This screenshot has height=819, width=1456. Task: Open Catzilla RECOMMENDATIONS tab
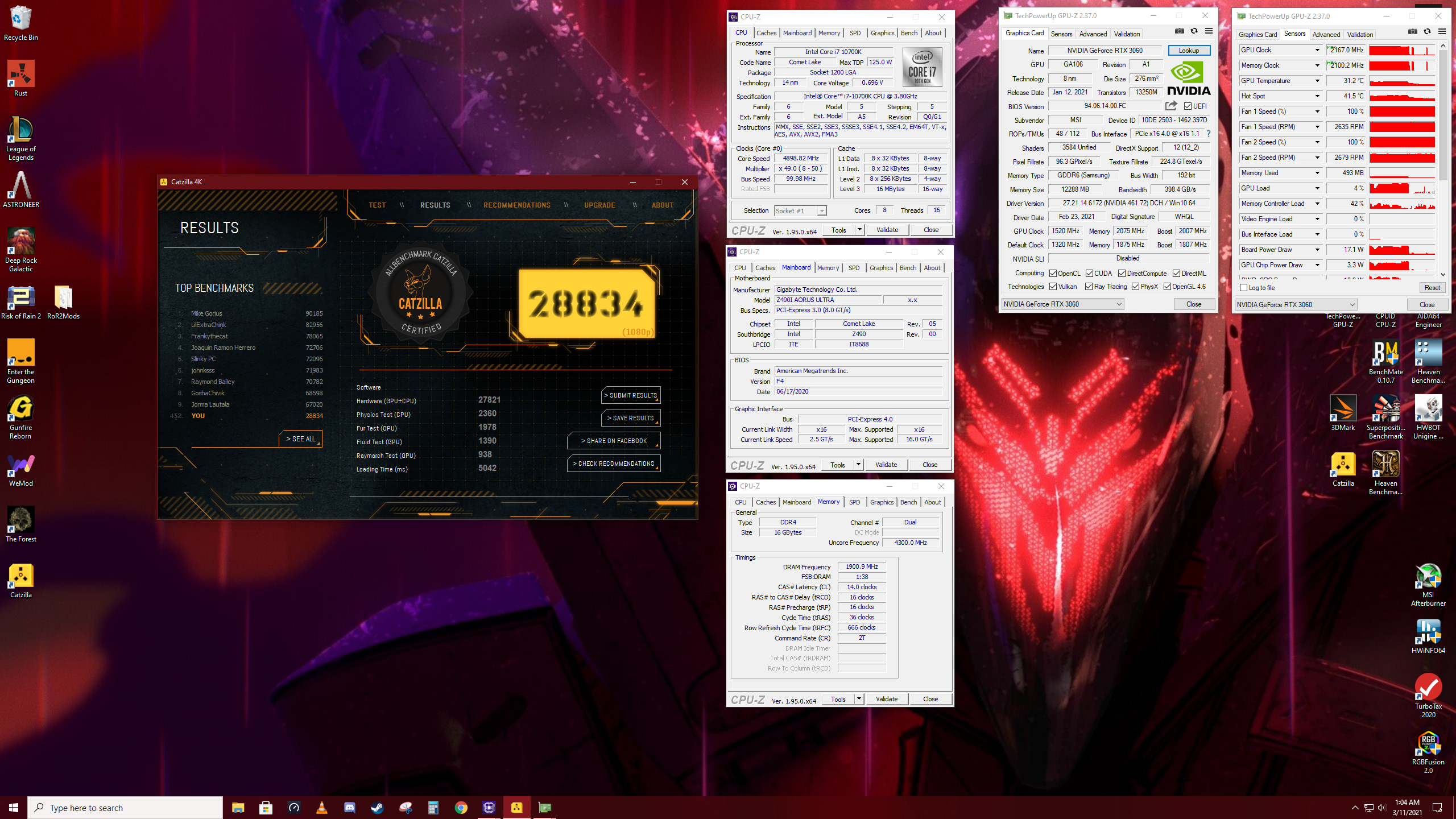tap(517, 205)
